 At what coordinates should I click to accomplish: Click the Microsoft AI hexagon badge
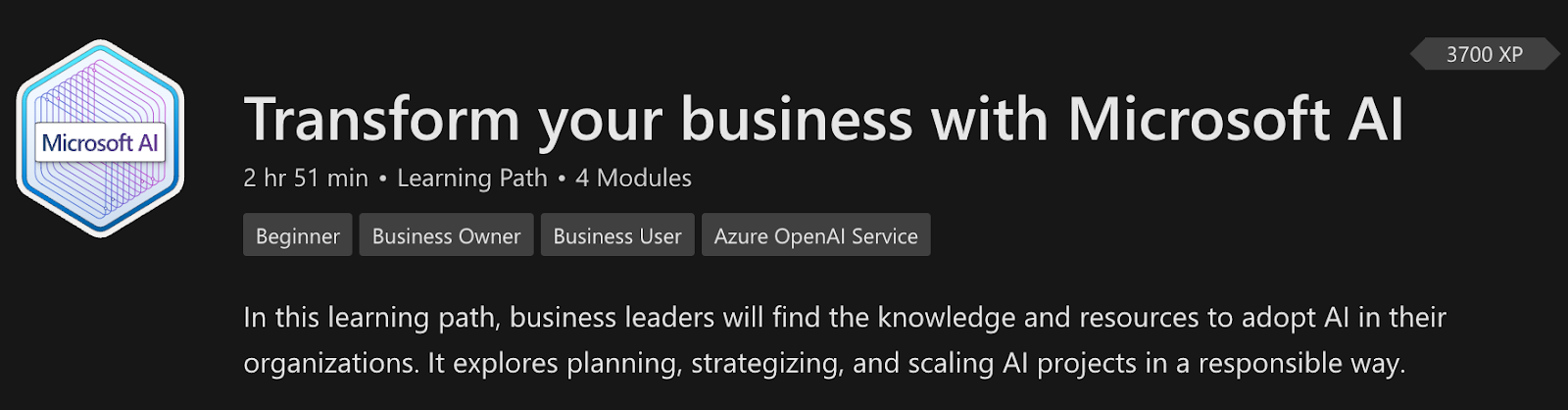pos(100,140)
